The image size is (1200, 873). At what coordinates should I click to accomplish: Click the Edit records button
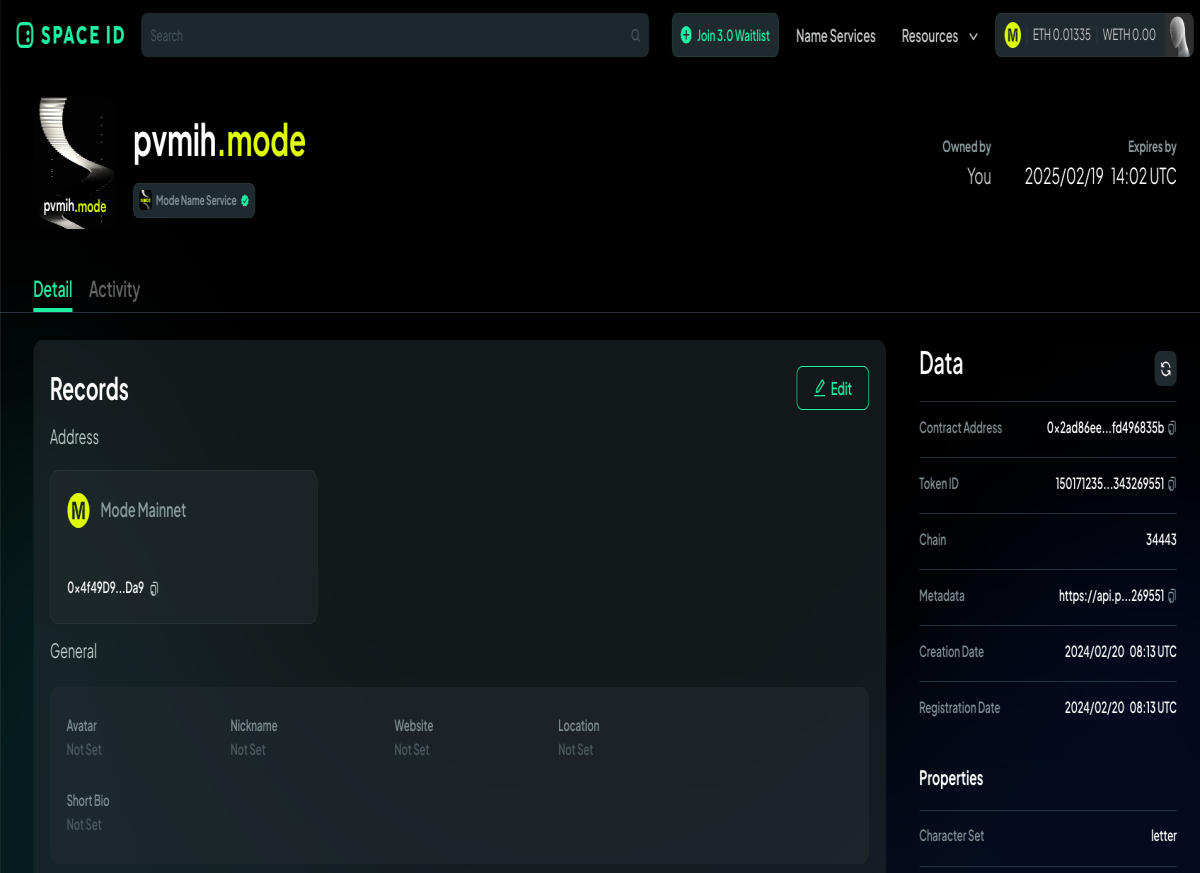(x=832, y=388)
